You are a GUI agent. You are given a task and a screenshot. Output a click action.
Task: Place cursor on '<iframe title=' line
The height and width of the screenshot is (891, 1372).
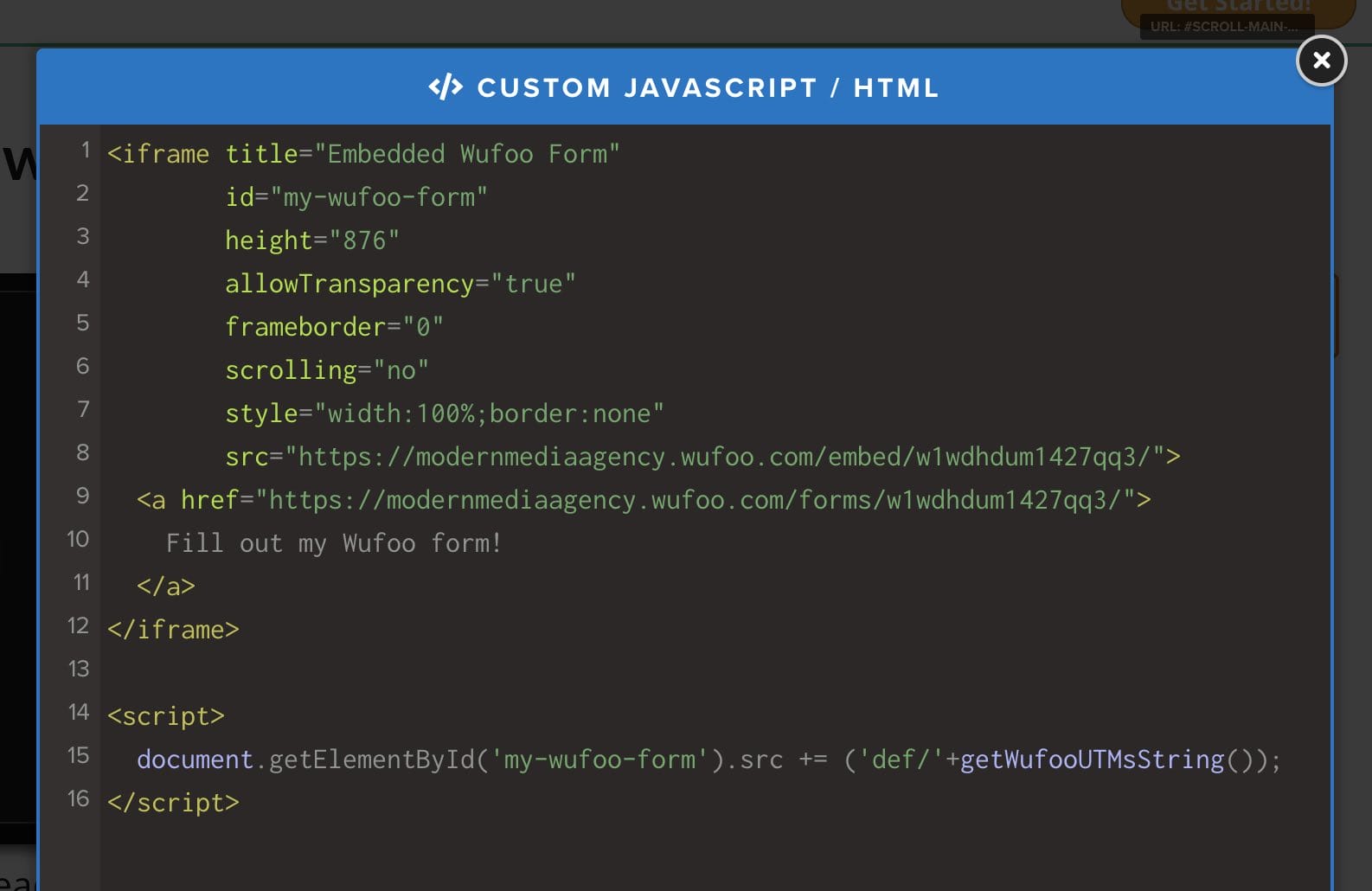tap(363, 154)
